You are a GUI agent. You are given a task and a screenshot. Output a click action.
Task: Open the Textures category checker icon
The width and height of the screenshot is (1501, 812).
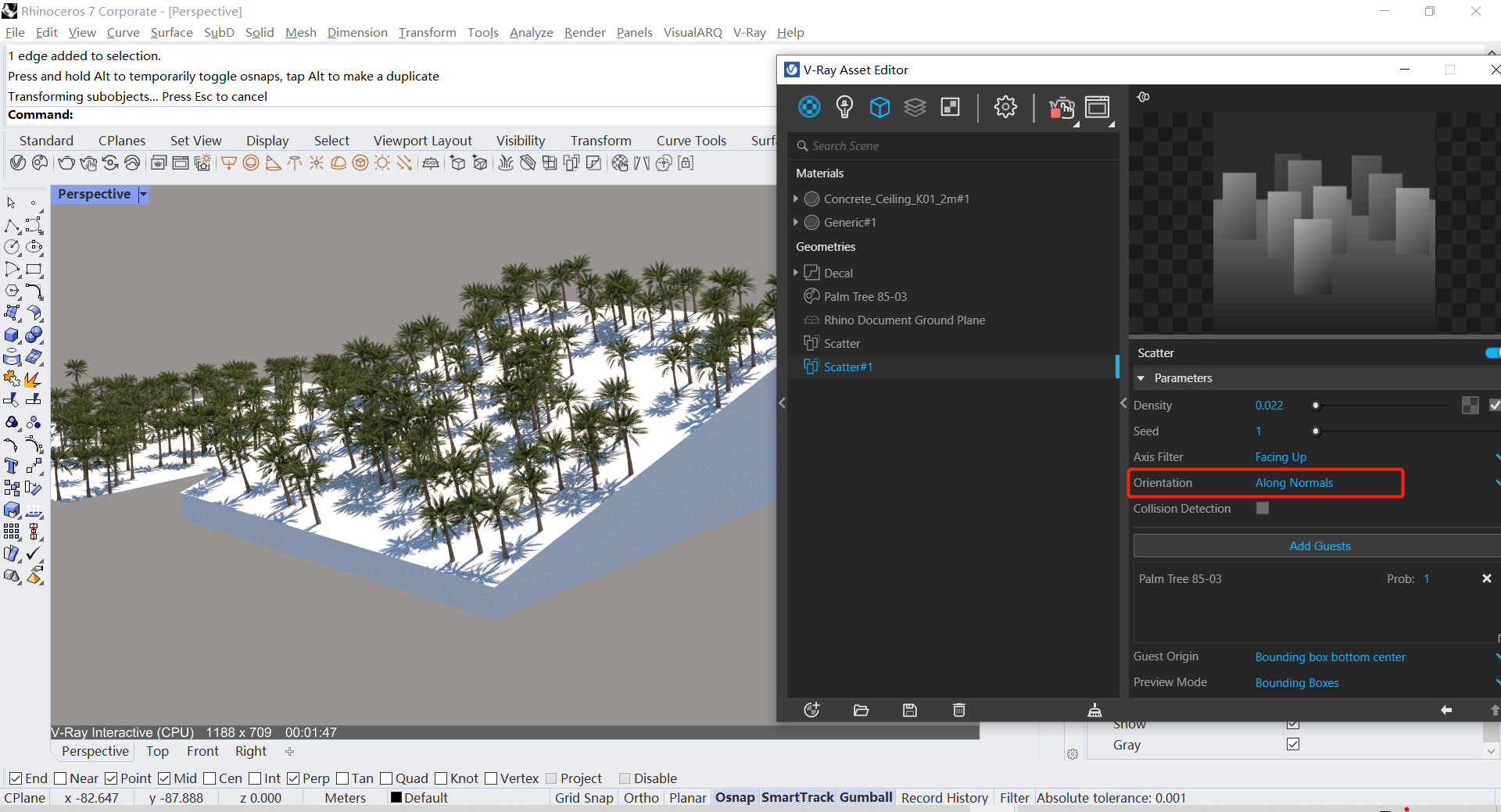(x=950, y=107)
